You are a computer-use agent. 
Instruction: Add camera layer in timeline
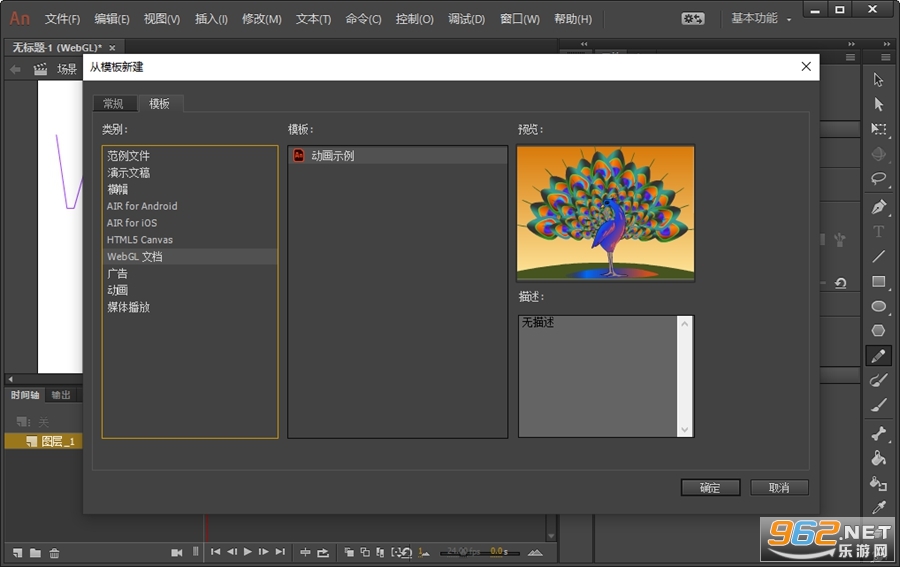(177, 552)
